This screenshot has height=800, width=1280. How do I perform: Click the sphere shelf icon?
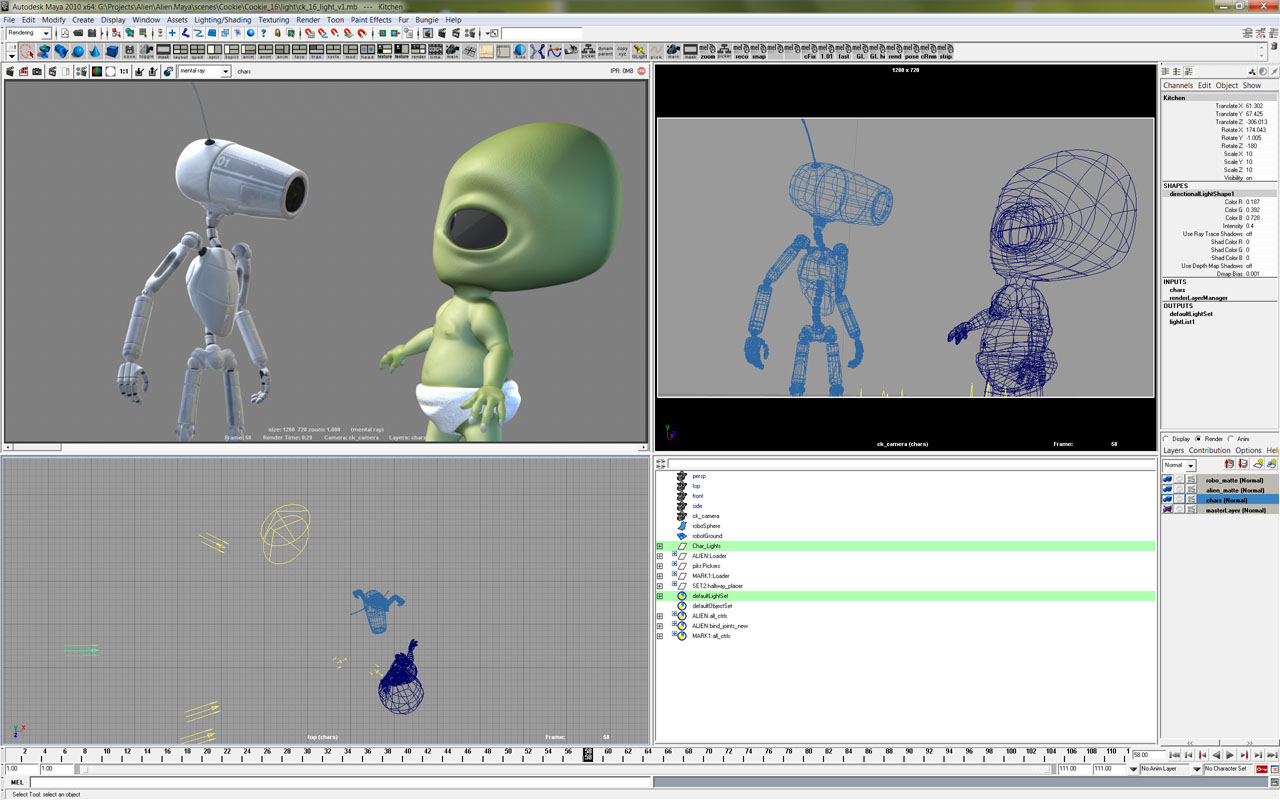pyautogui.click(x=78, y=51)
